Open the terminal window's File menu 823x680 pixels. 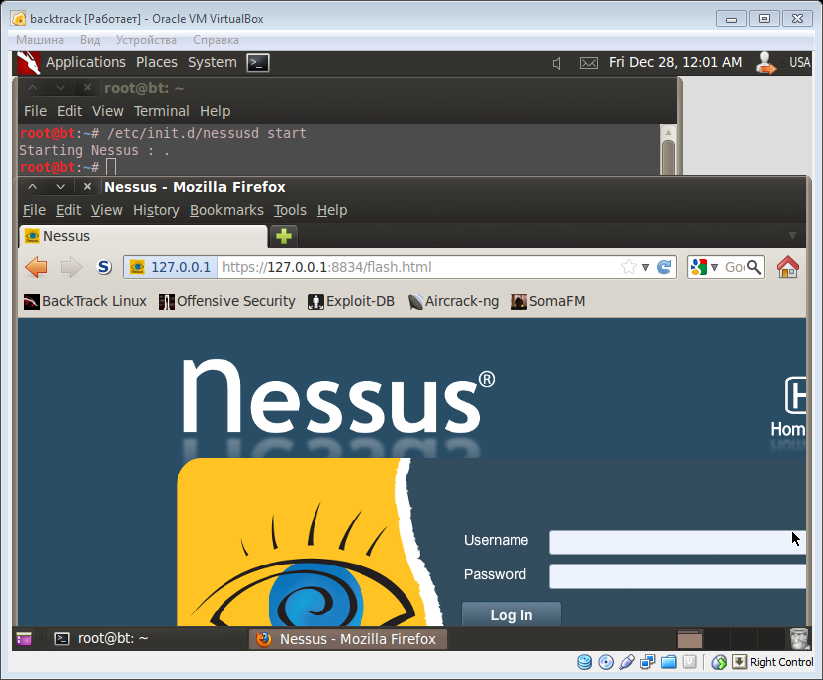35,111
